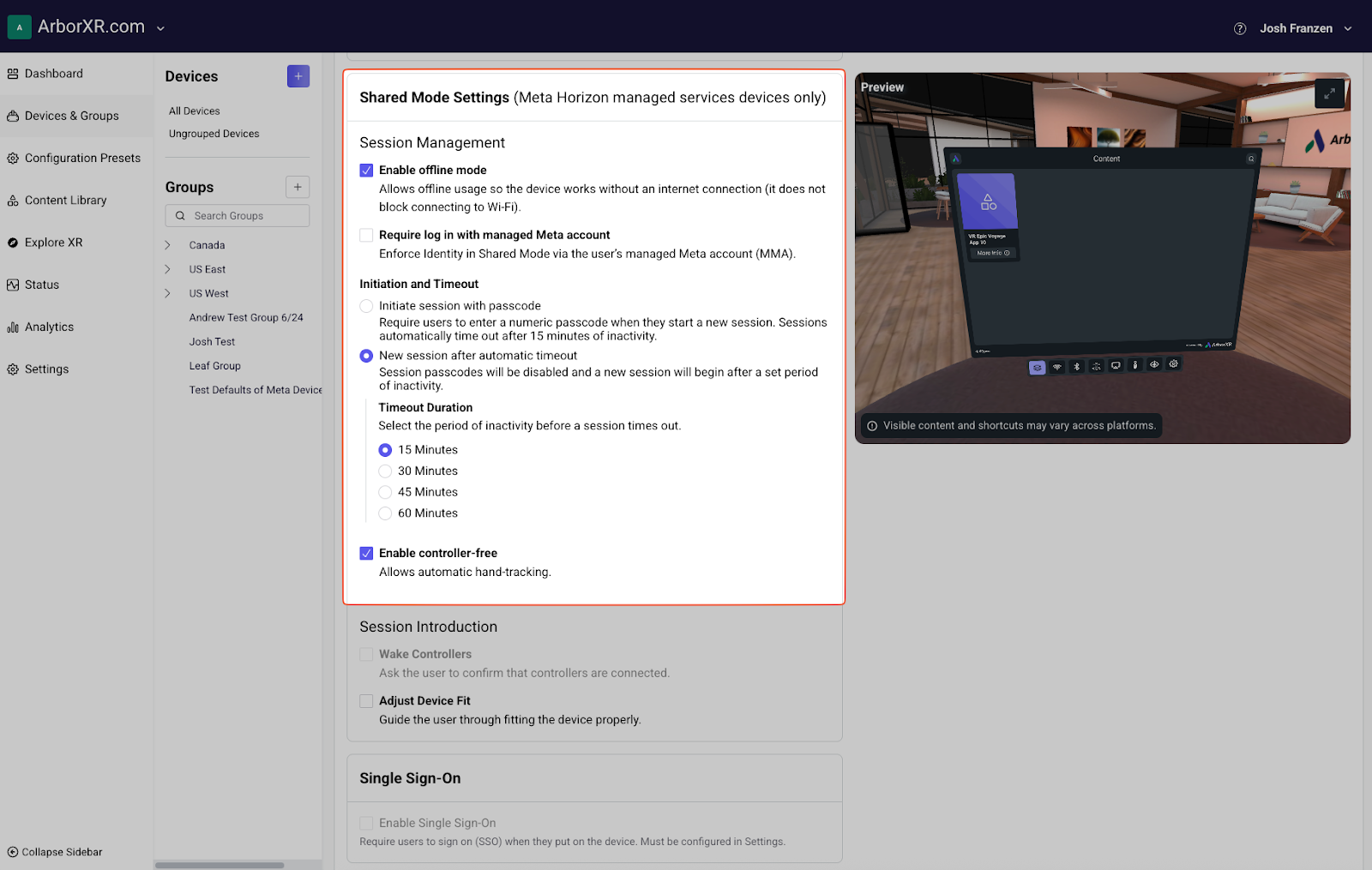Click the info icon beside visible content notice
The height and width of the screenshot is (870, 1372).
[872, 426]
